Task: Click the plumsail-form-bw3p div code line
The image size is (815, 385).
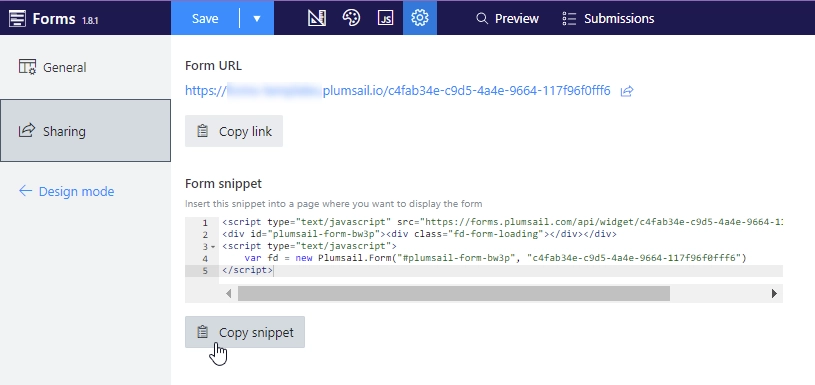Action: (419, 234)
